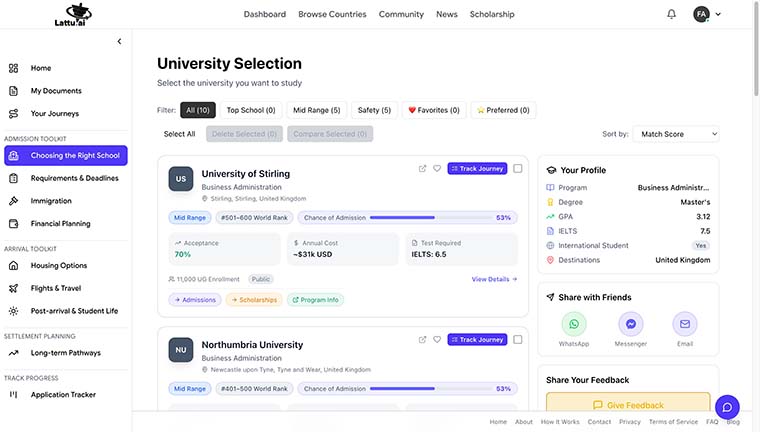View Details for University of Stirling

(x=494, y=279)
